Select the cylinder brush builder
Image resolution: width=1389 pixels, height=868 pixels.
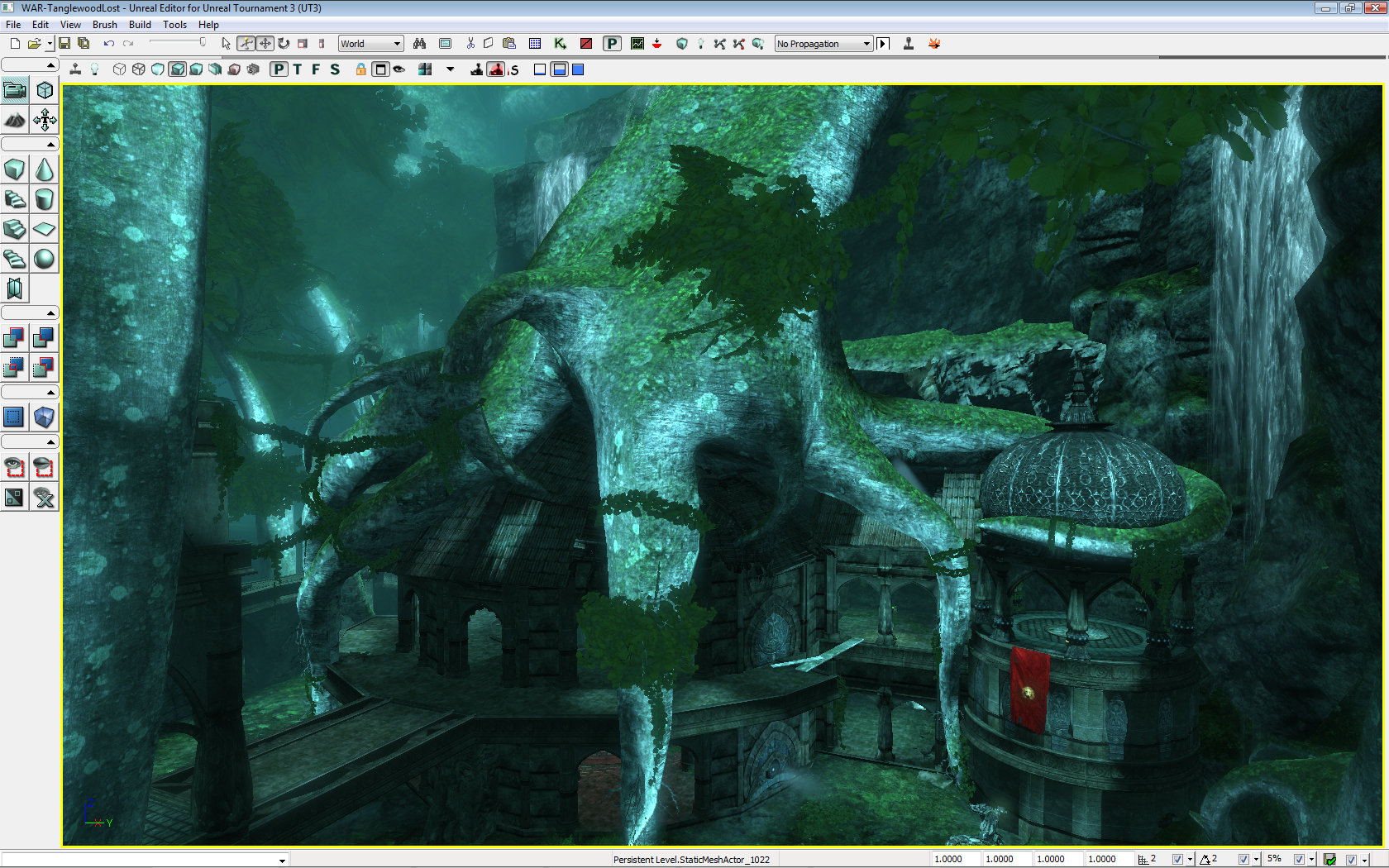[x=45, y=199]
